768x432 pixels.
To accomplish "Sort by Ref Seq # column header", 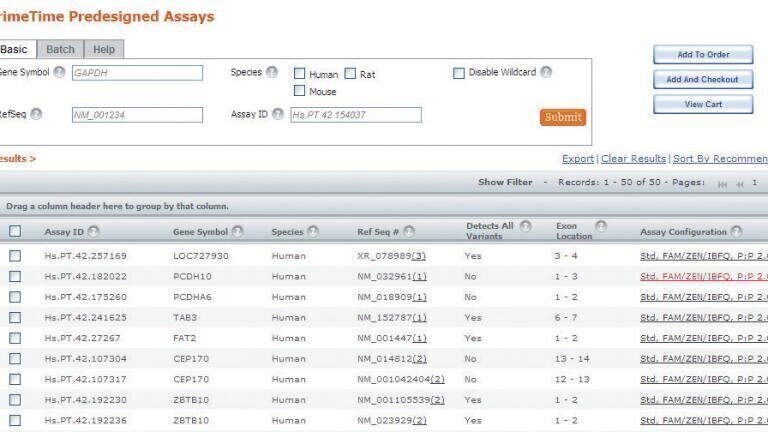I will coord(378,232).
